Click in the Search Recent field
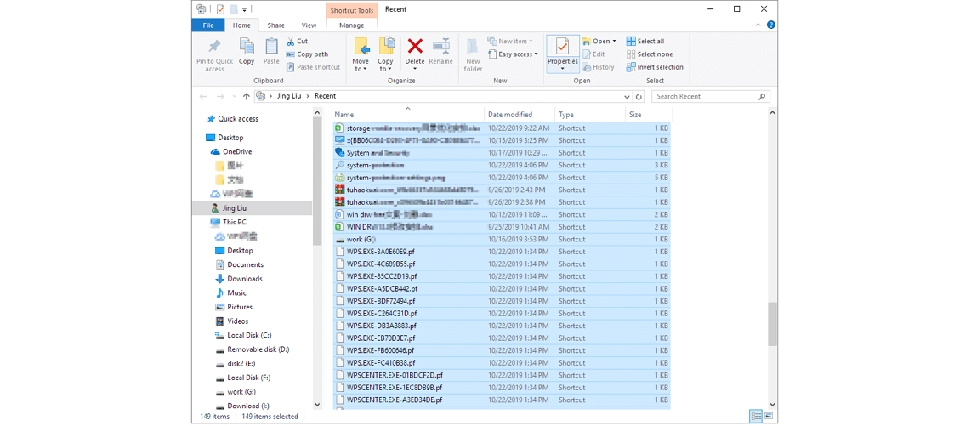The image size is (960, 426). pyautogui.click(x=703, y=97)
